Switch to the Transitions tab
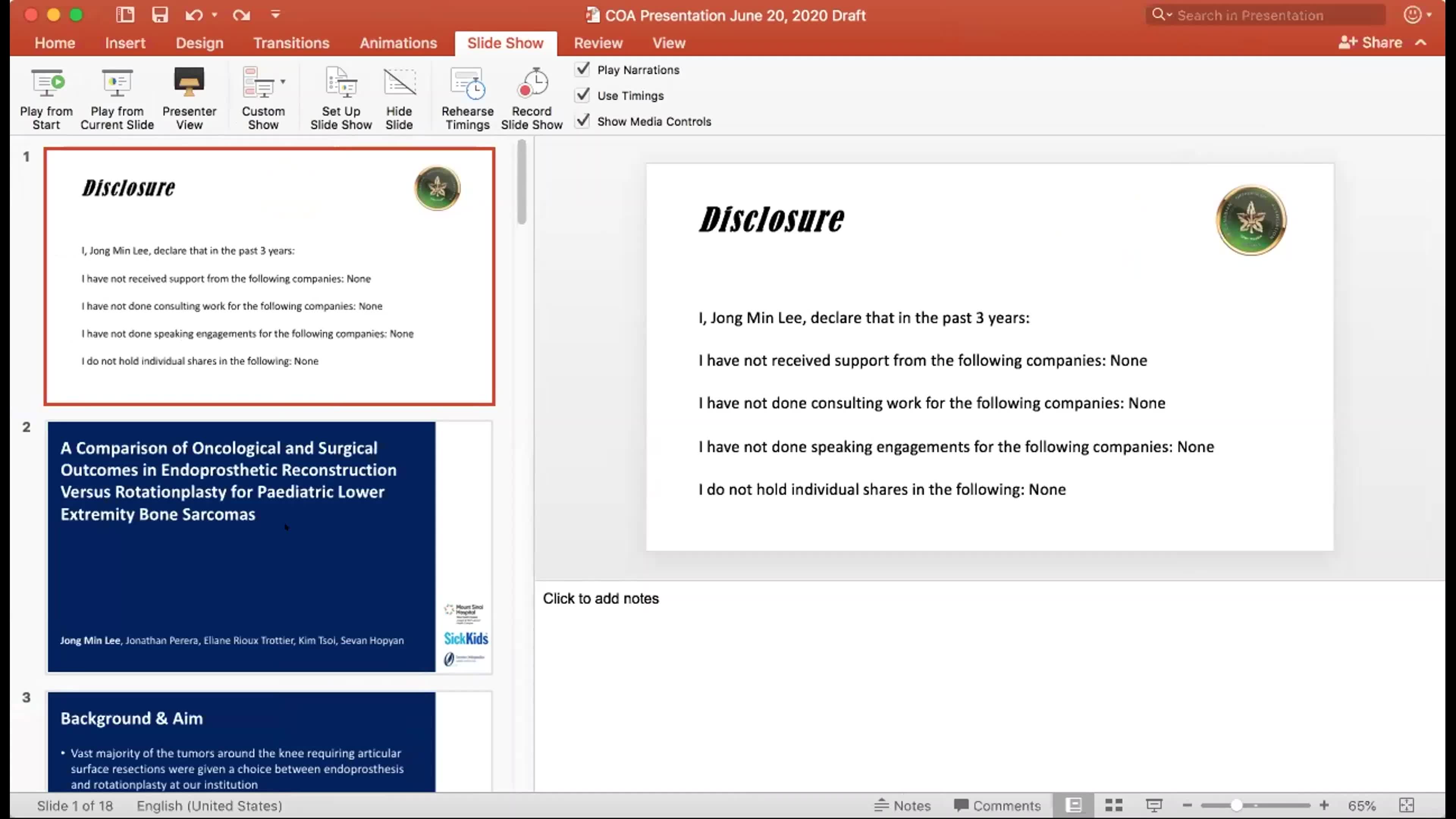This screenshot has height=819, width=1456. click(291, 43)
